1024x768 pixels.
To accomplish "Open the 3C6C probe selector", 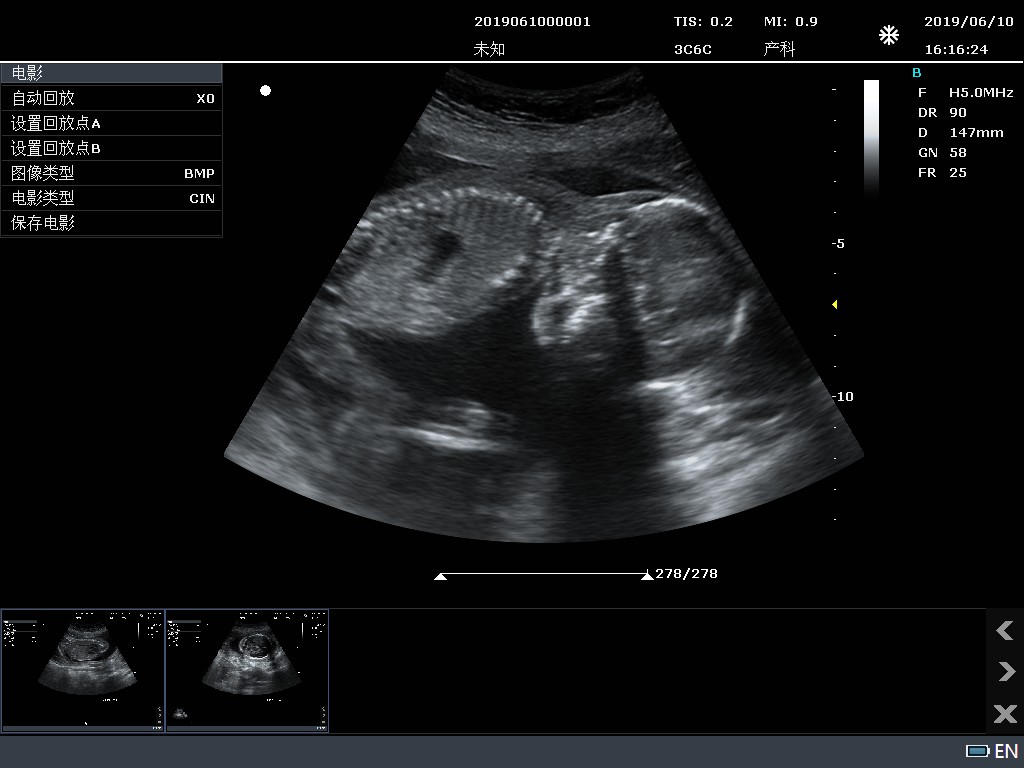I will [693, 48].
